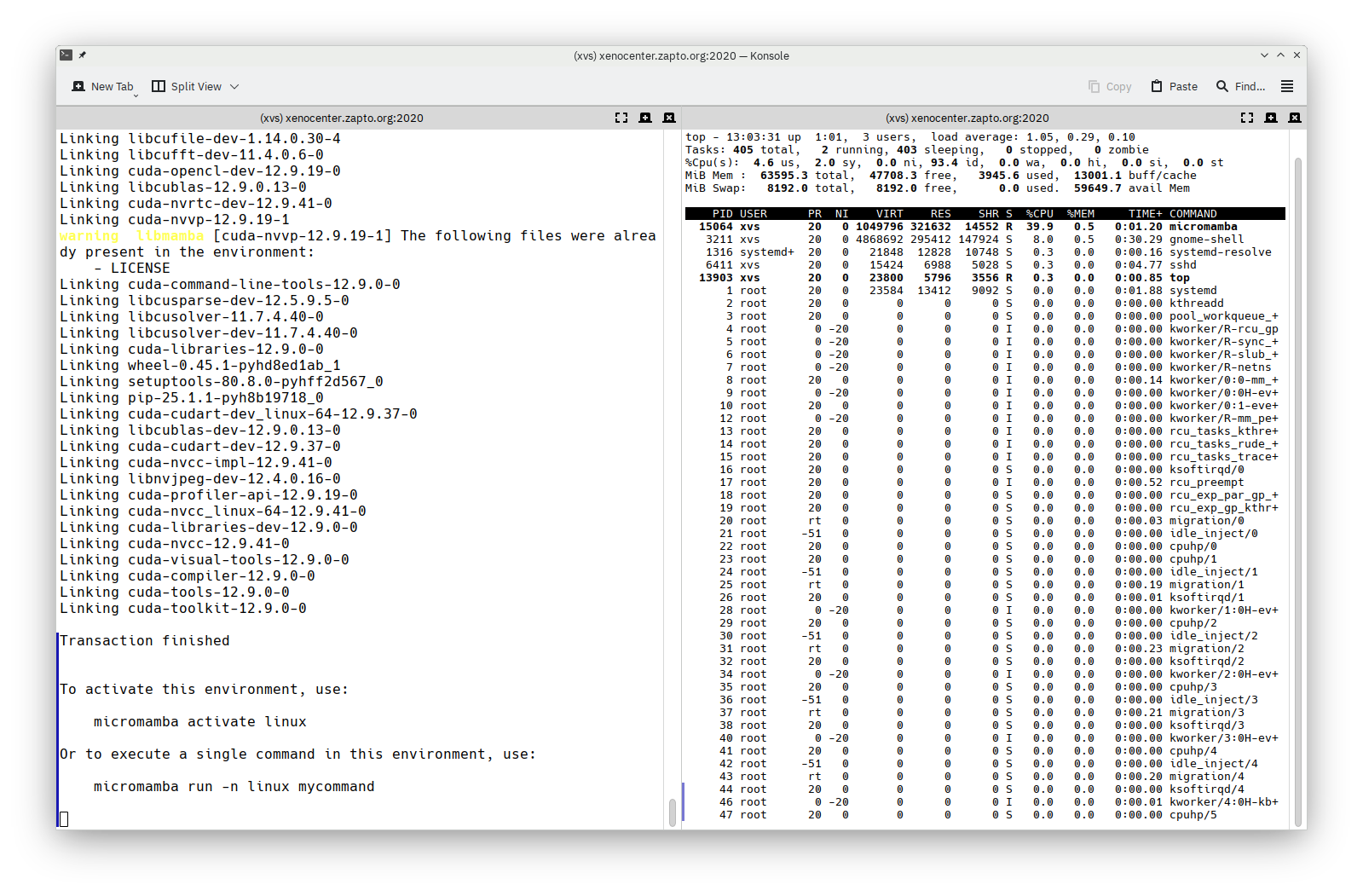The height and width of the screenshot is (896, 1363).
Task: Open a New Tab
Action: click(103, 86)
